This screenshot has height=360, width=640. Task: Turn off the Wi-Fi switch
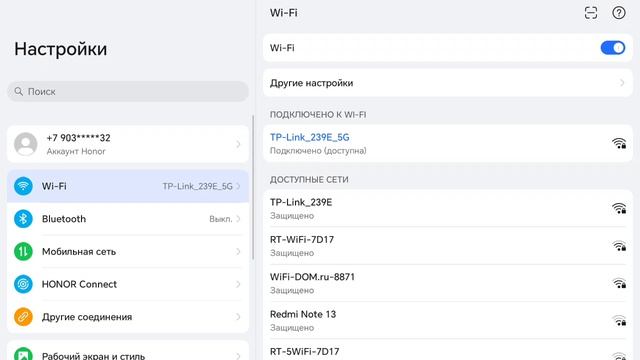click(x=613, y=48)
